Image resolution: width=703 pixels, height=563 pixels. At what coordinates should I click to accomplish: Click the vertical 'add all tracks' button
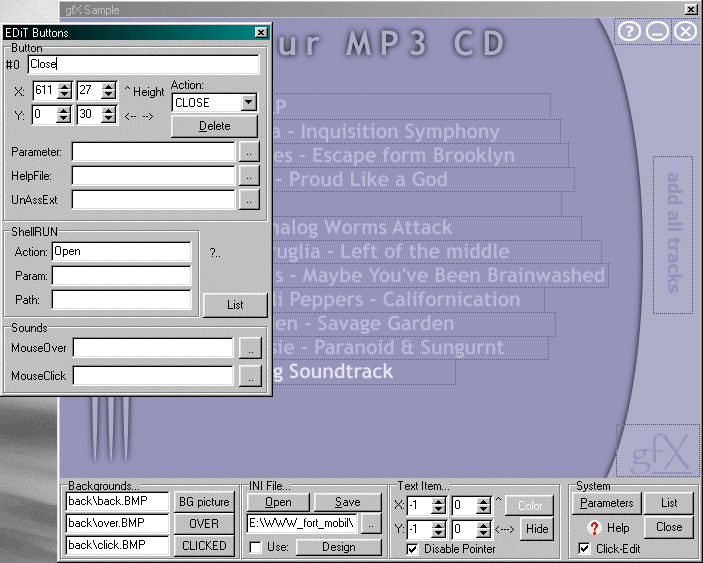673,234
